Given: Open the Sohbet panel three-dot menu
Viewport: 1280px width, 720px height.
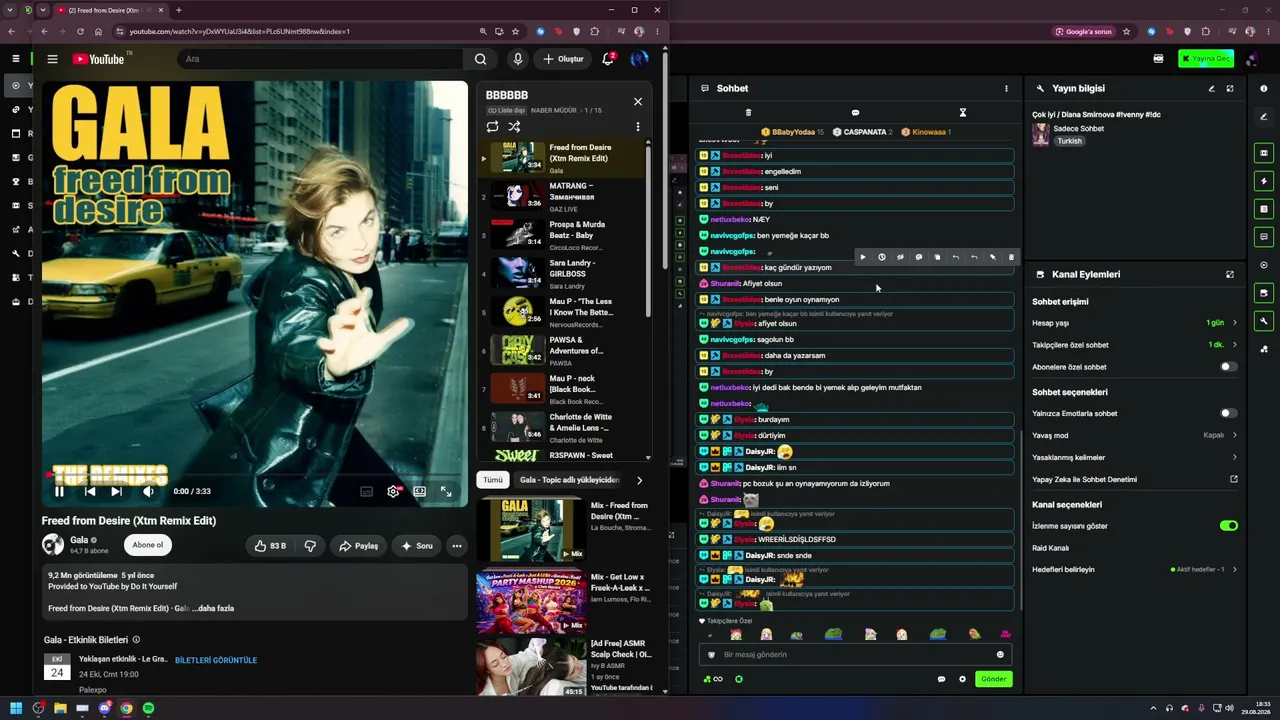Looking at the screenshot, I should [x=1006, y=88].
